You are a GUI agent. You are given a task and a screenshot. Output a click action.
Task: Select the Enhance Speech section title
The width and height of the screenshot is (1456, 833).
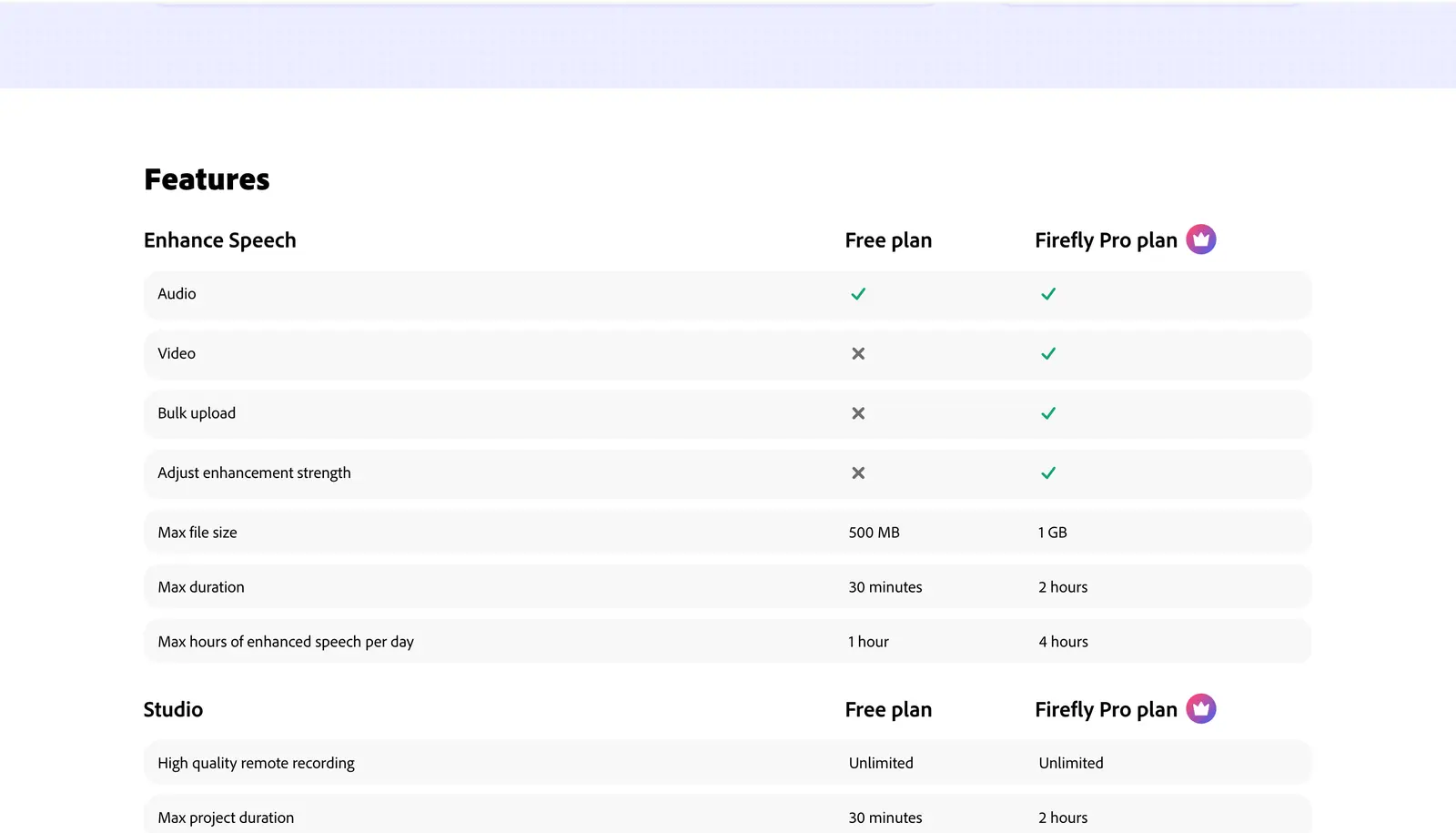220,240
